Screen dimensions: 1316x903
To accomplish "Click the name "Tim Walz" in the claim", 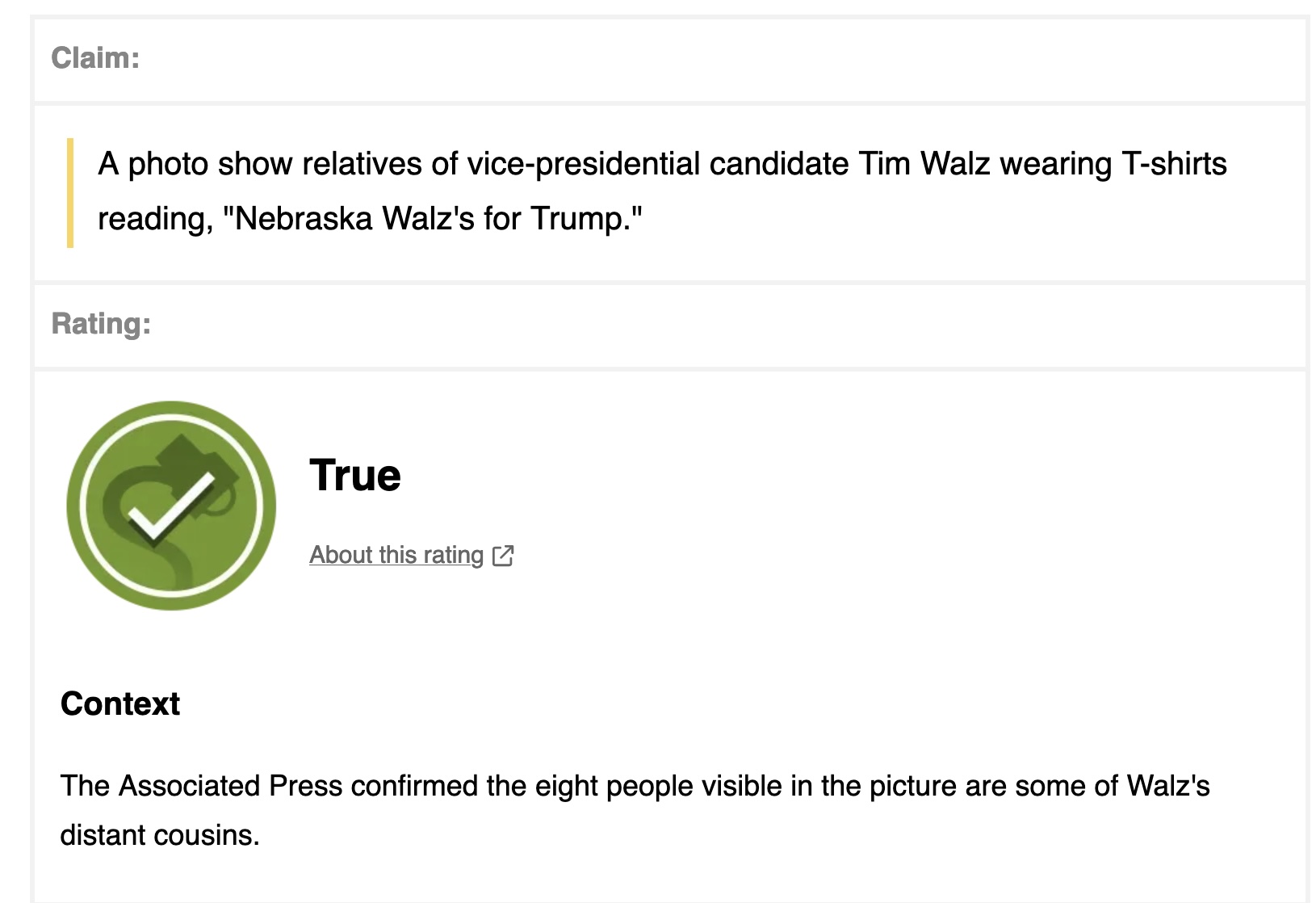I will (x=924, y=164).
